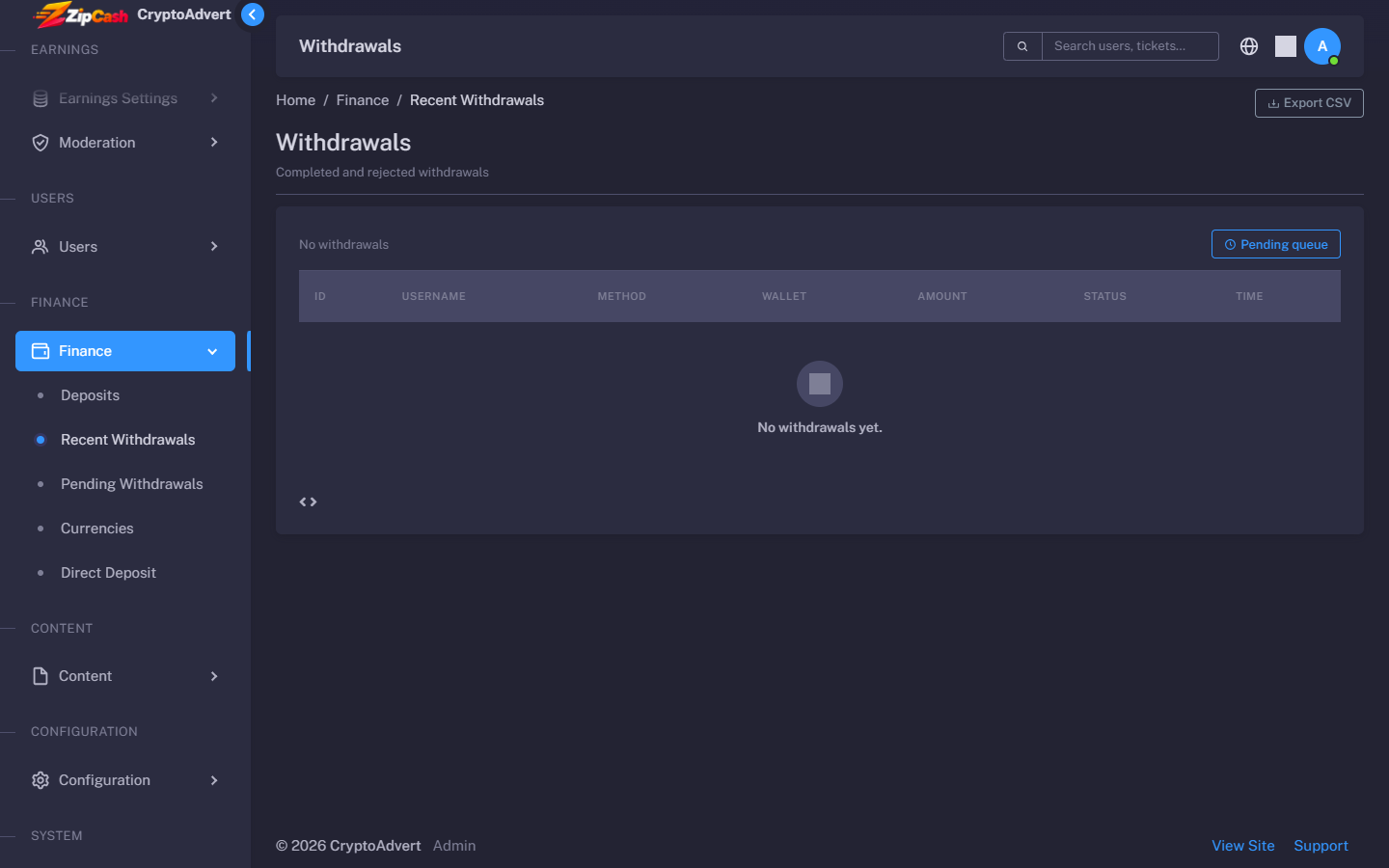This screenshot has height=868, width=1389.
Task: Click the square icon beside the avatar
Action: [x=1286, y=46]
